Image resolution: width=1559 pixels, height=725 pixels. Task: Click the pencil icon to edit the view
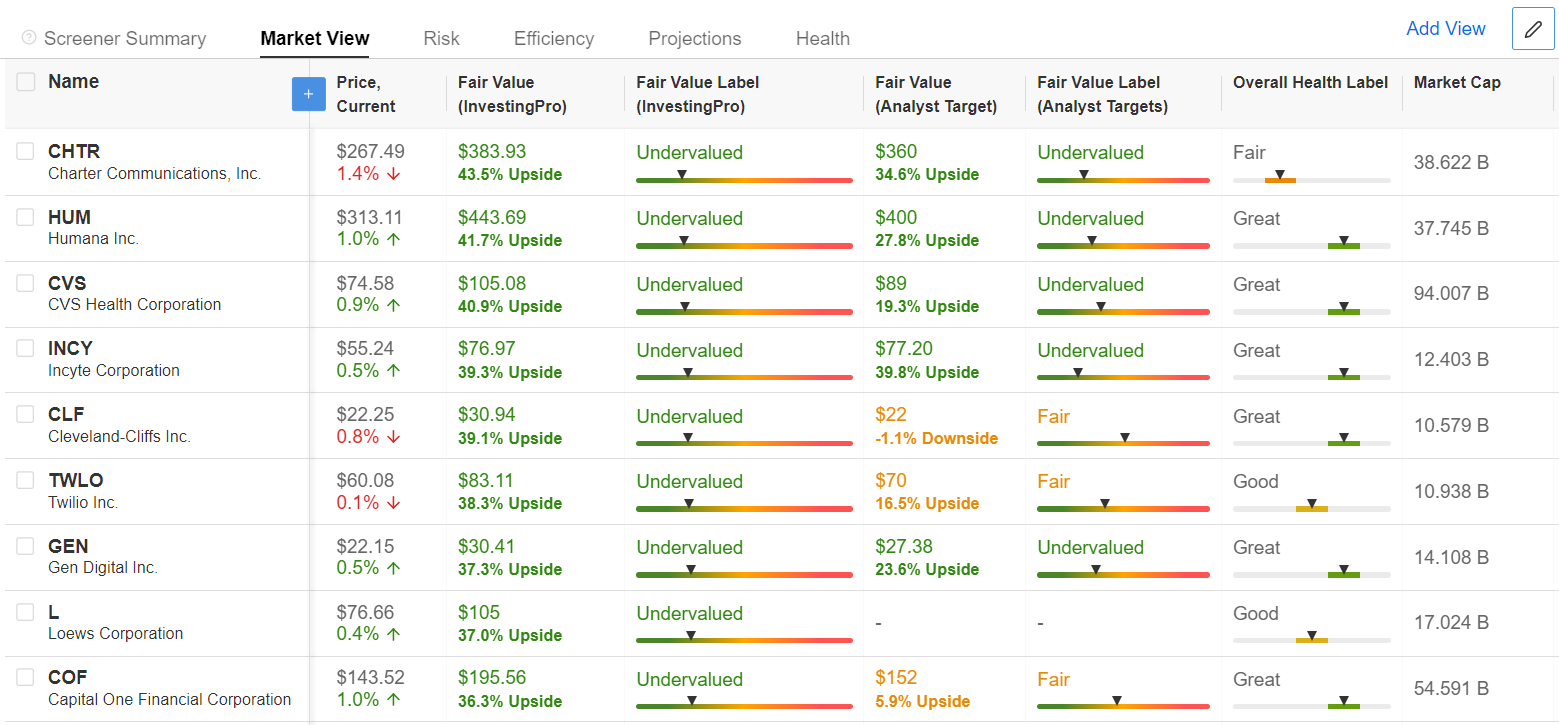pos(1533,28)
